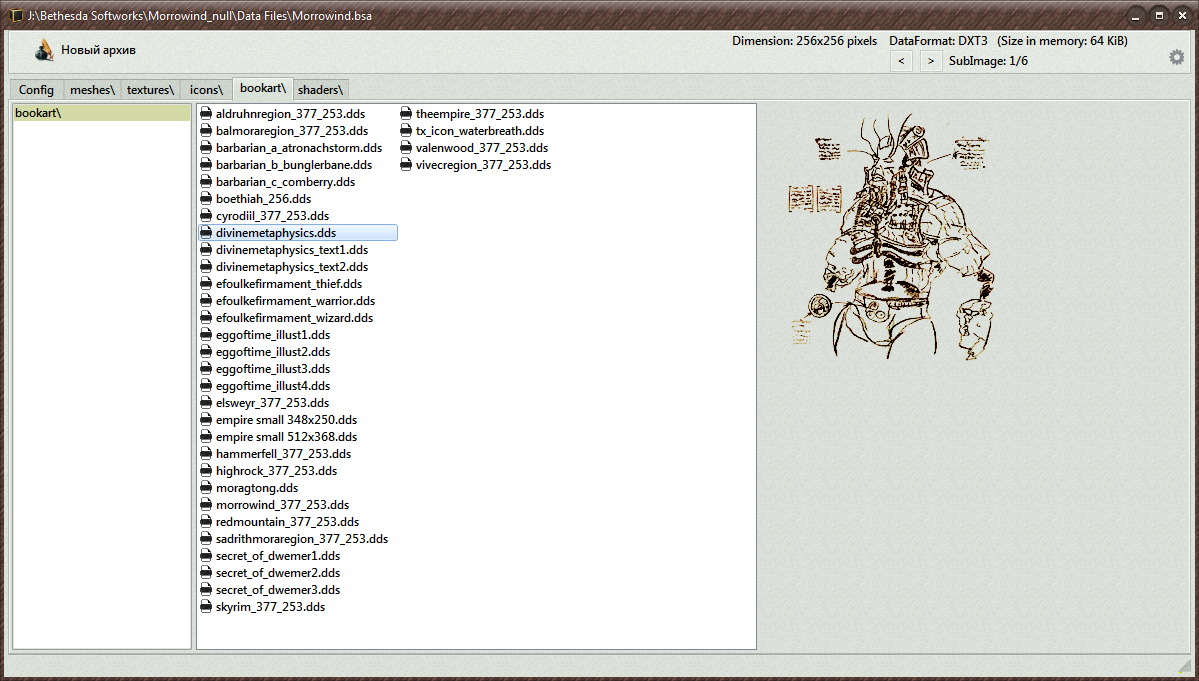Click file icon beside hammerfell_377_253.dds

(206, 454)
